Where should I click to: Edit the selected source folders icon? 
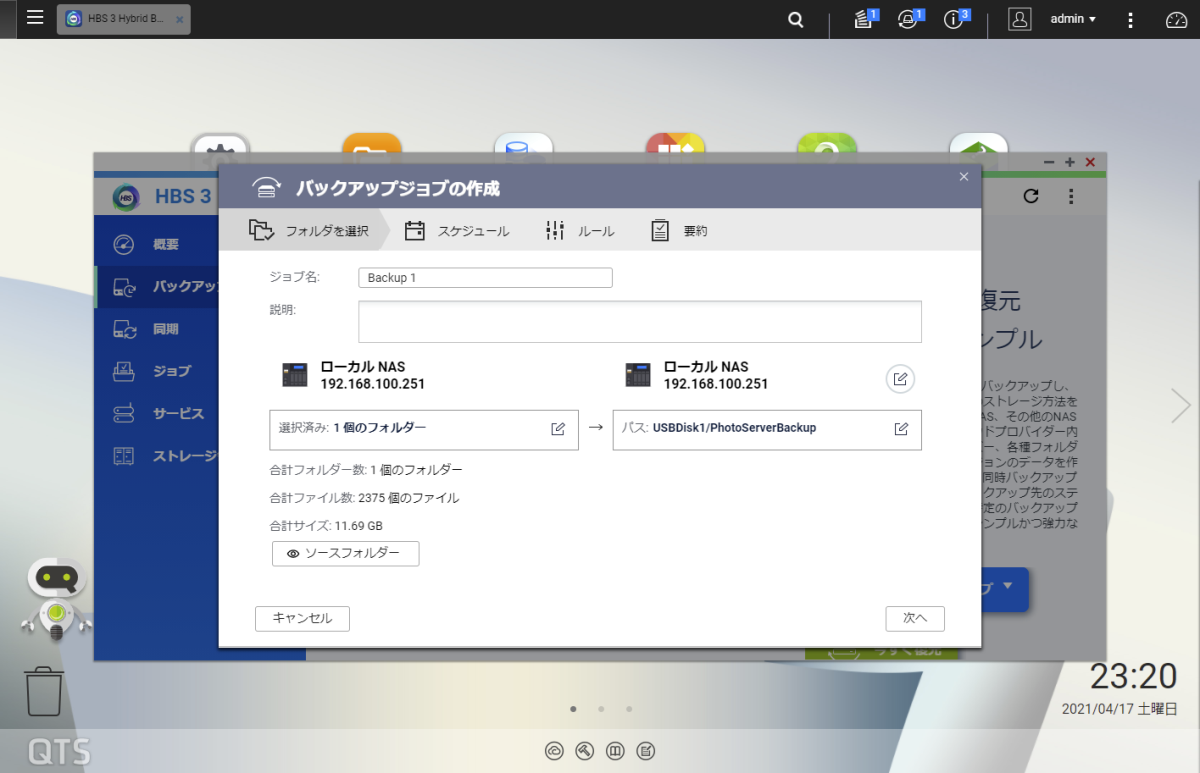tap(558, 429)
